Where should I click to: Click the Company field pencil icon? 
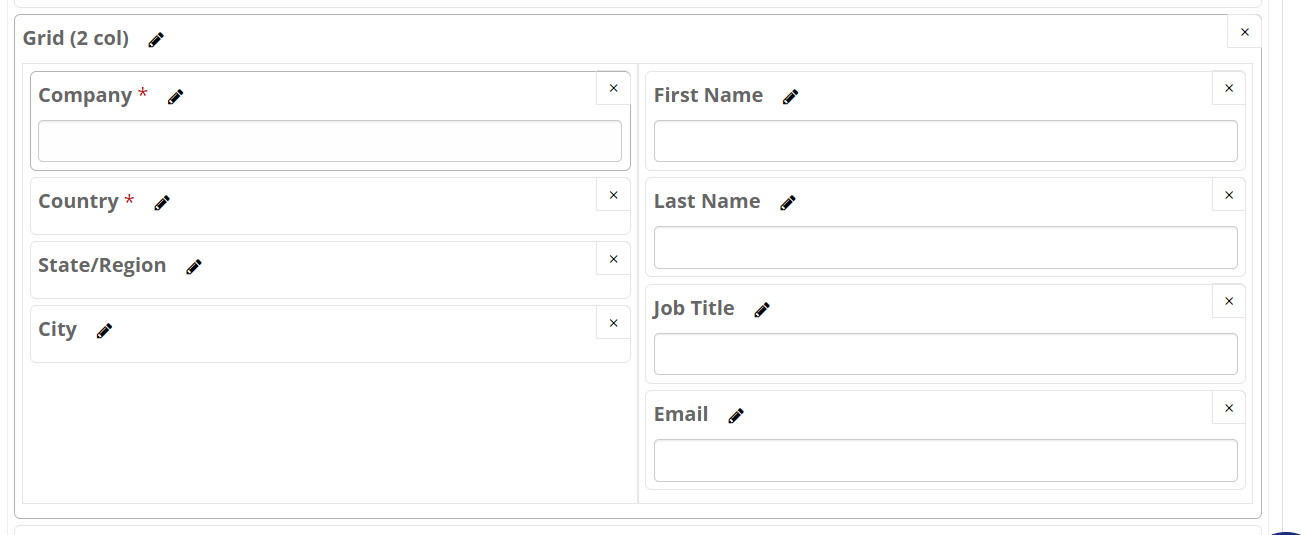click(x=176, y=97)
